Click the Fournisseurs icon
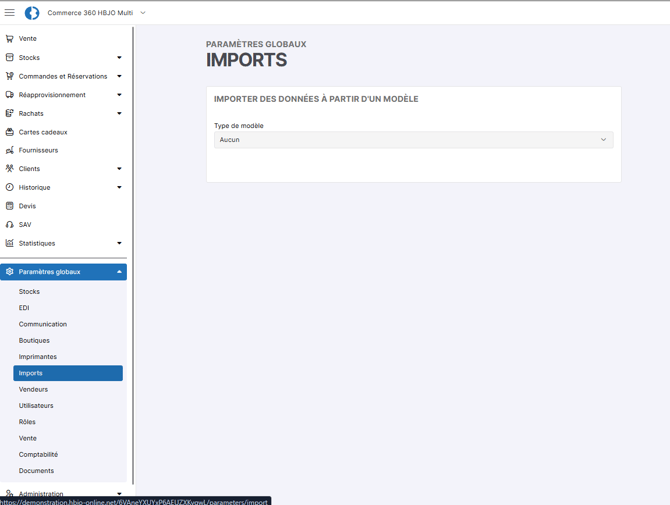 tap(10, 150)
